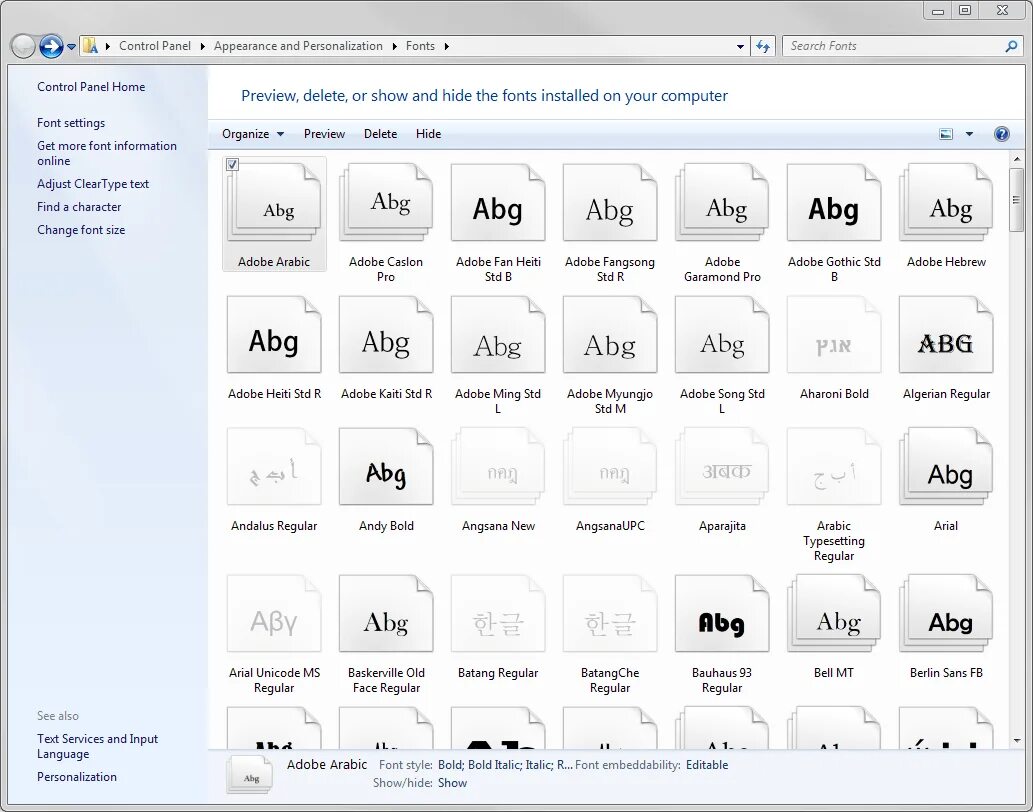Screen dimensions: 1033x812
Task: Click the Editable embeddability value
Action: pyautogui.click(x=707, y=765)
